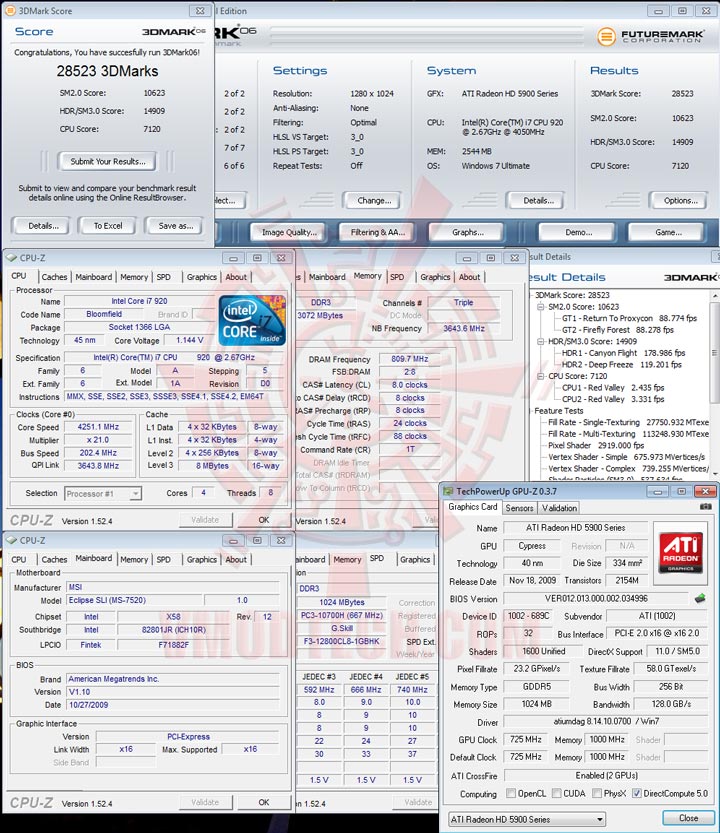This screenshot has width=720, height=833.
Task: Select HDR1 - Canyon Flight row
Action: point(623,353)
